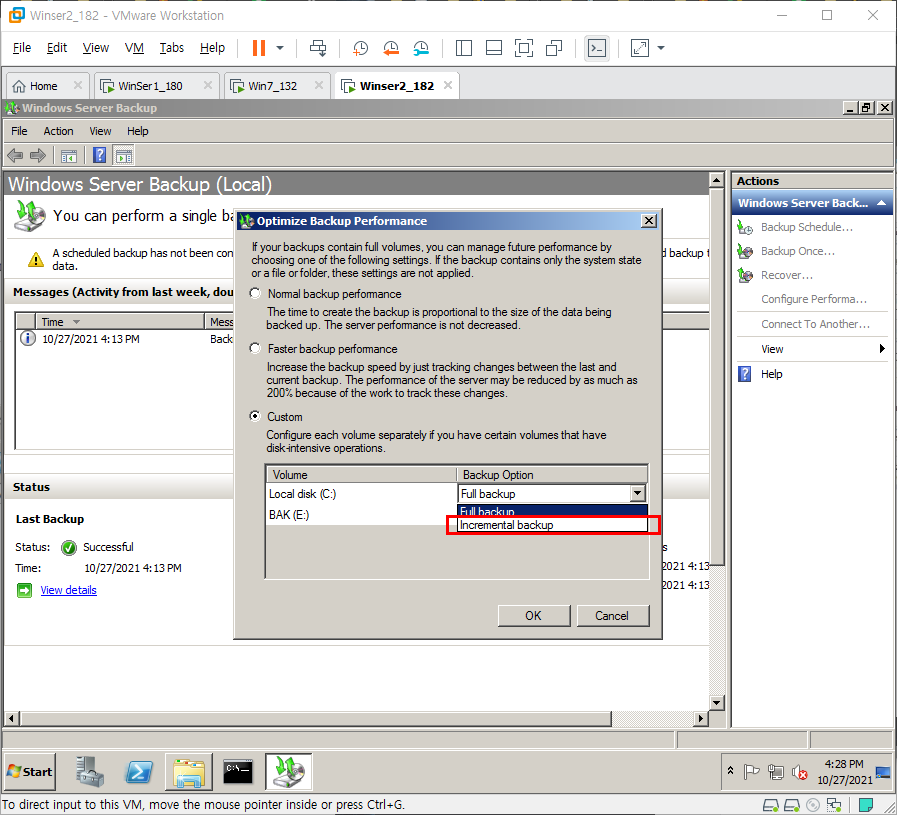Send Ctrl+Alt+Del to the VM
897x815 pixels.
317,48
